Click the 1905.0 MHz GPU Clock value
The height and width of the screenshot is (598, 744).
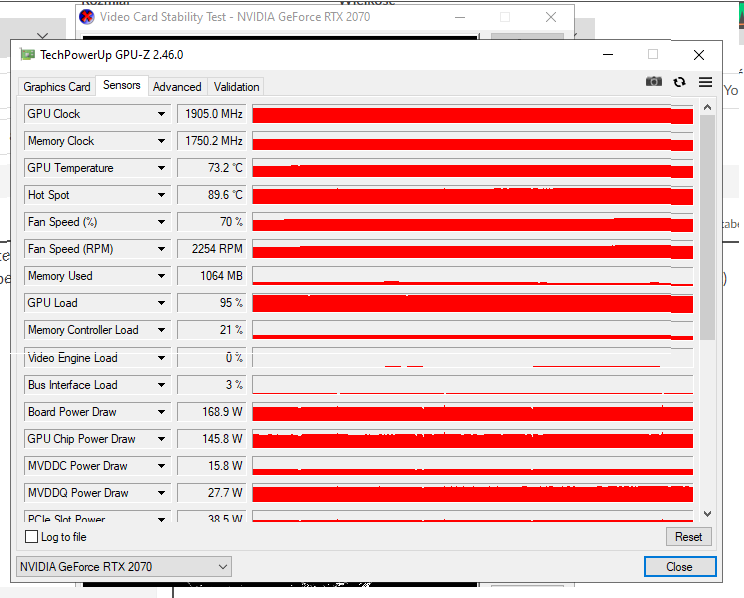click(212, 114)
